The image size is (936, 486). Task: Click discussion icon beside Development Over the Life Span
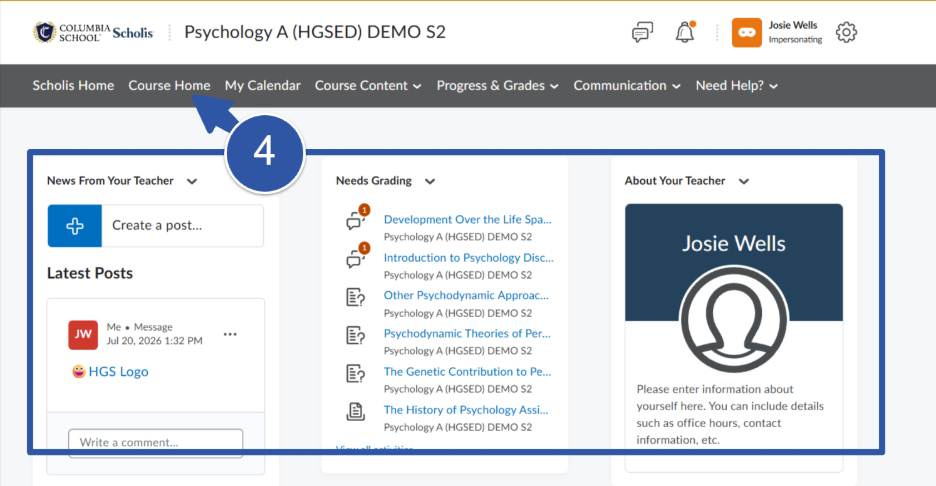coord(356,219)
